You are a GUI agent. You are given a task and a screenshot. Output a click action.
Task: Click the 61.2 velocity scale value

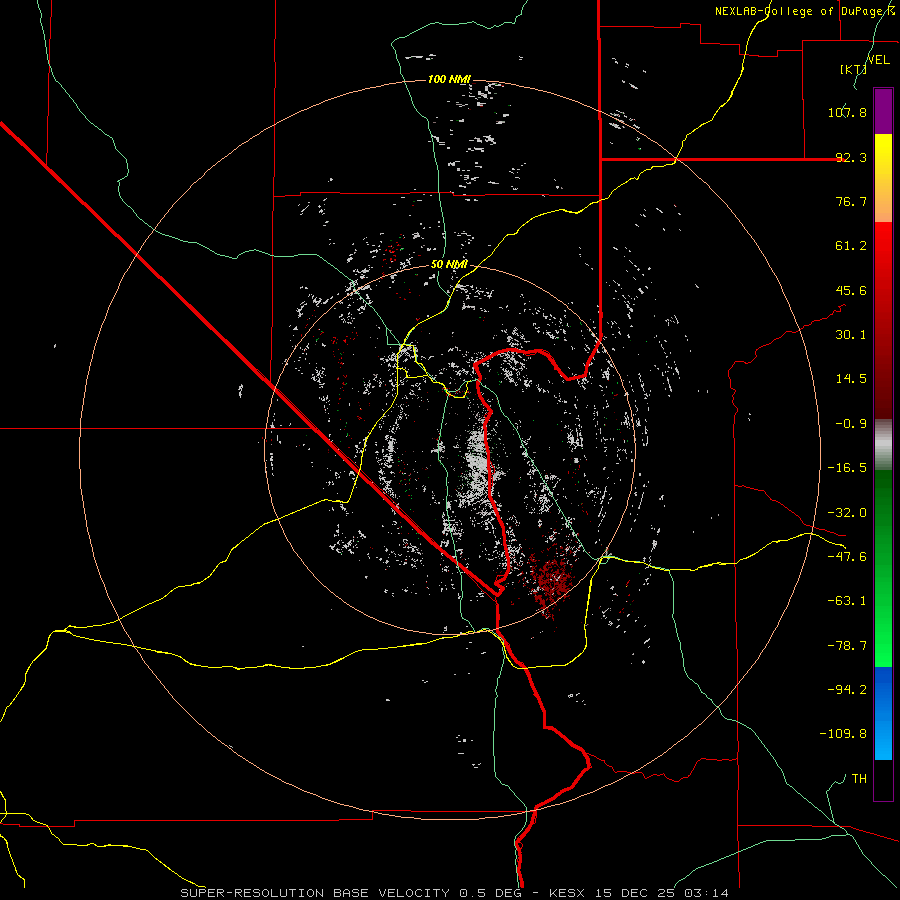coord(851,246)
